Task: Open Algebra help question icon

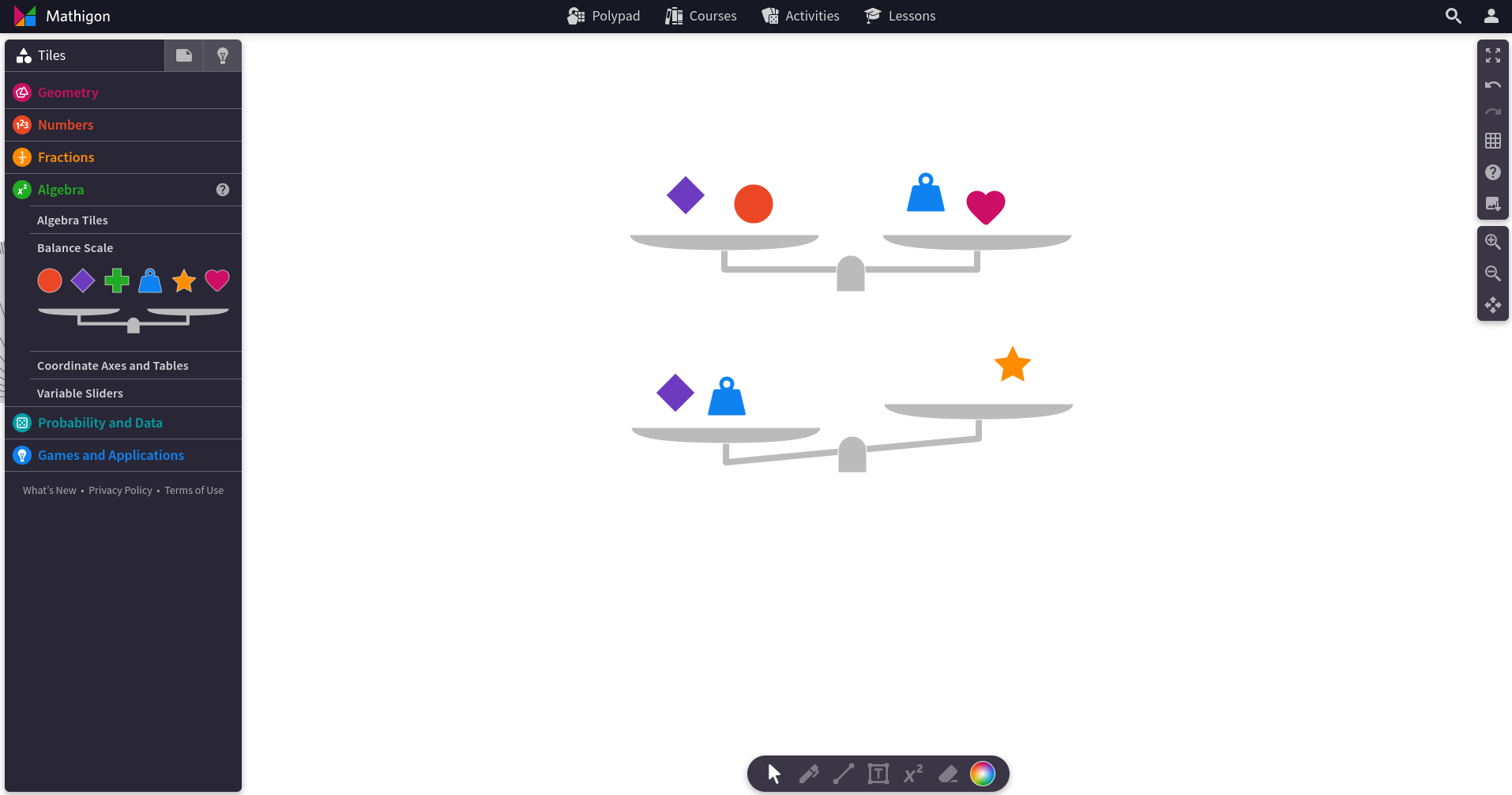Action: click(223, 190)
